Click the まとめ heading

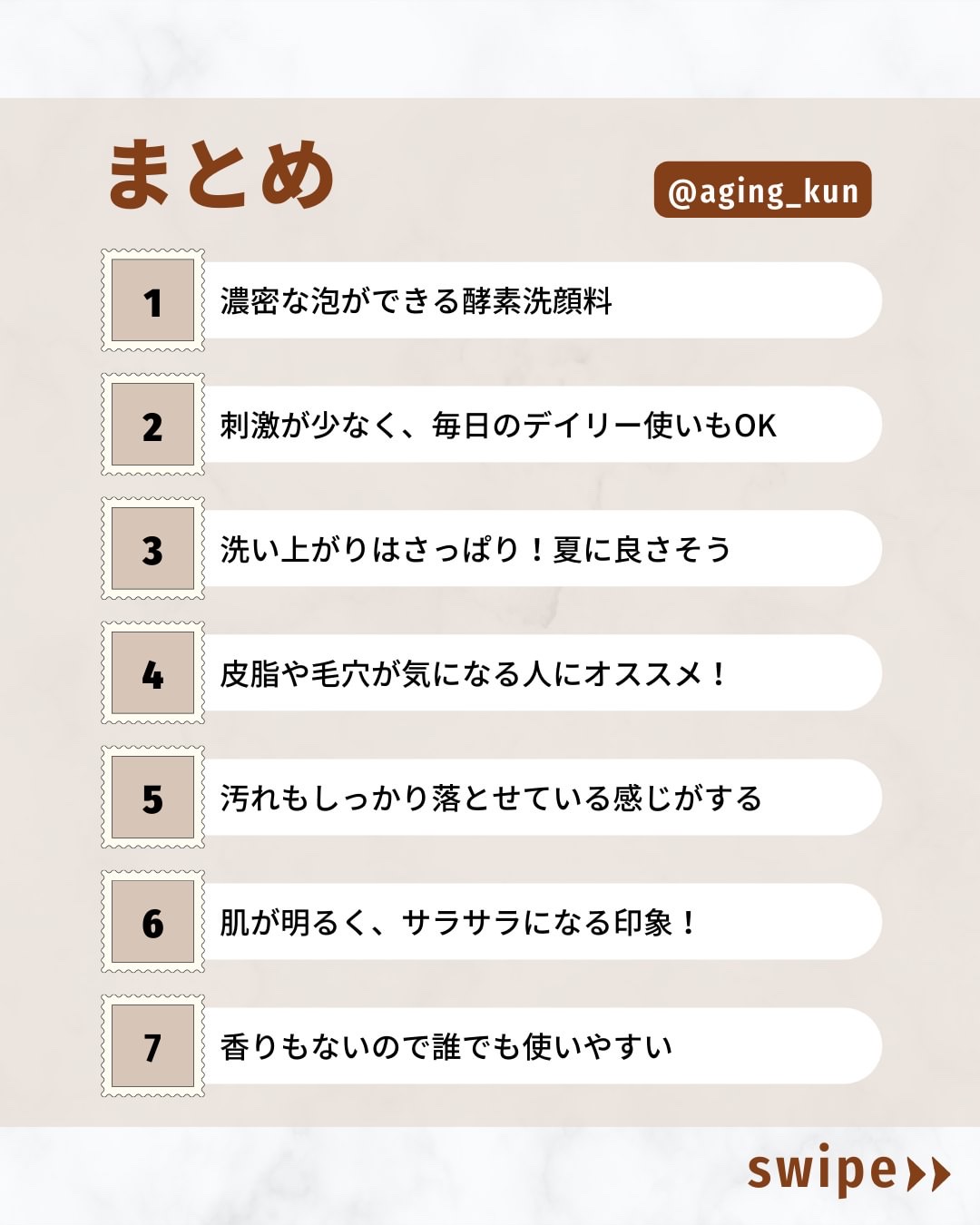pos(221,174)
